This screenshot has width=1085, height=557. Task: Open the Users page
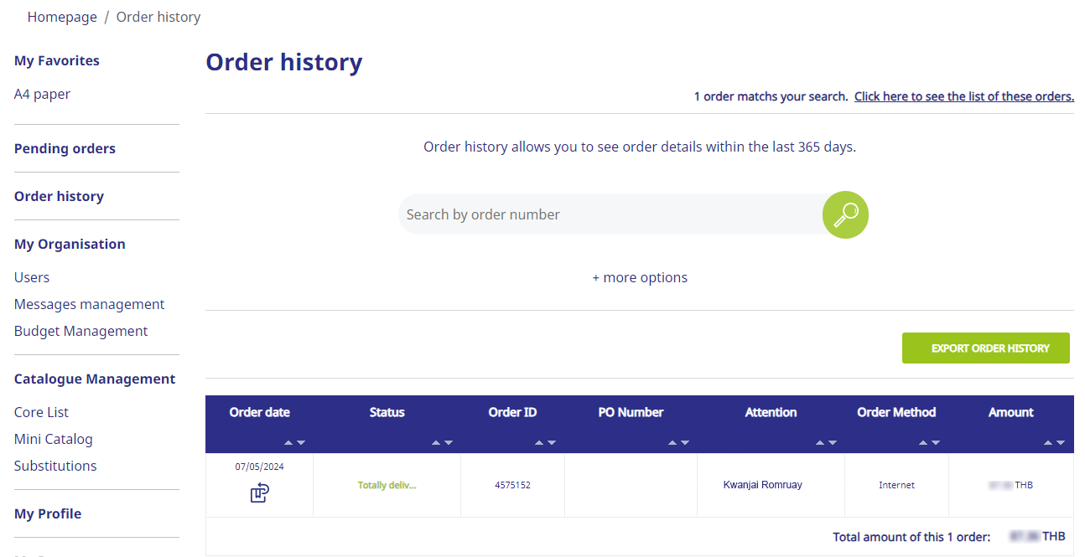(32, 277)
